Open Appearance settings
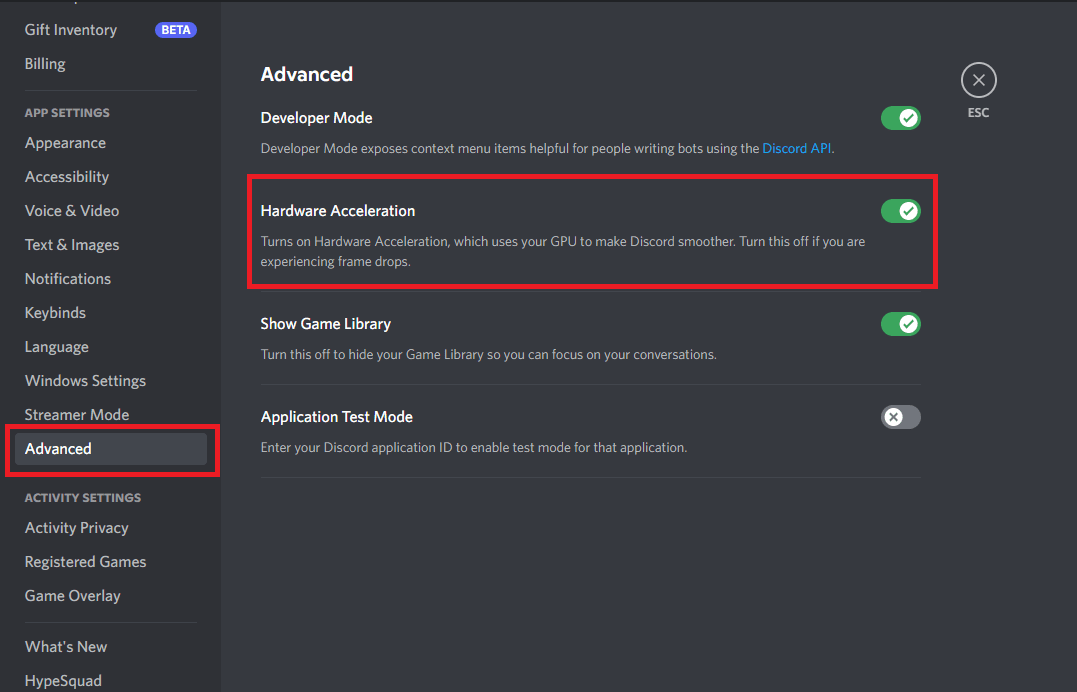This screenshot has width=1077, height=692. [x=65, y=143]
